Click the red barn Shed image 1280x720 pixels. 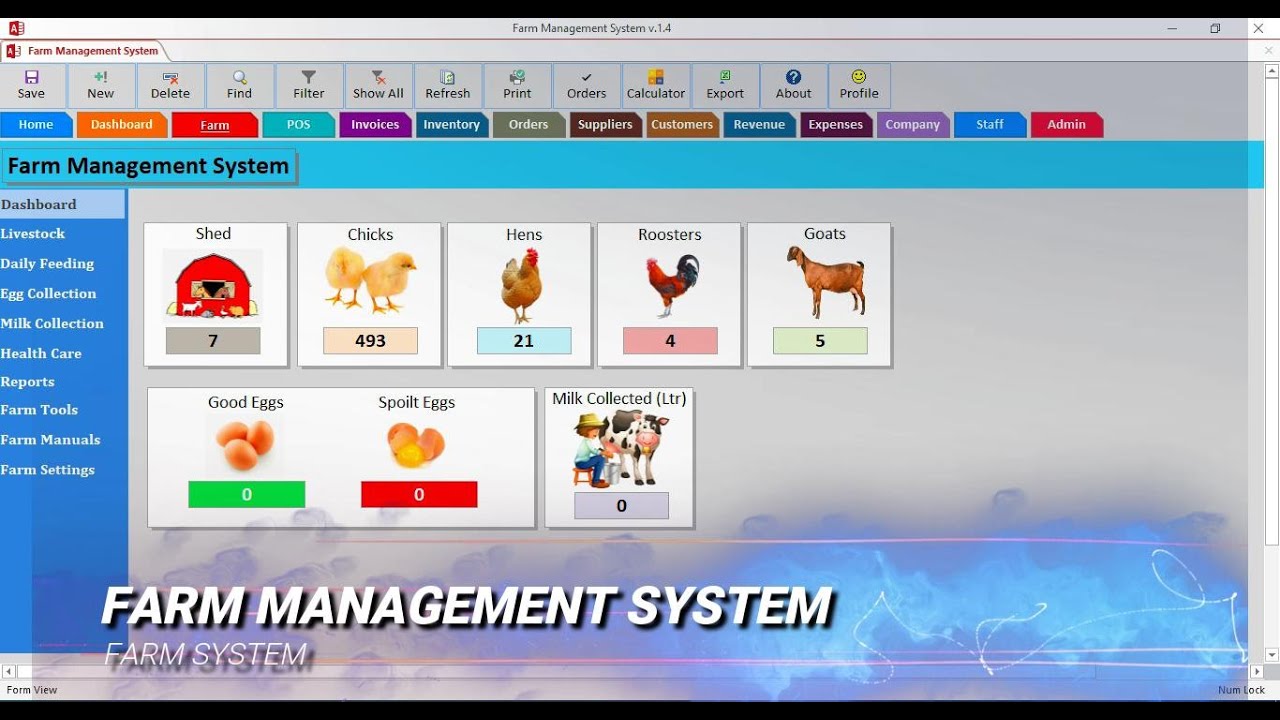tap(212, 285)
